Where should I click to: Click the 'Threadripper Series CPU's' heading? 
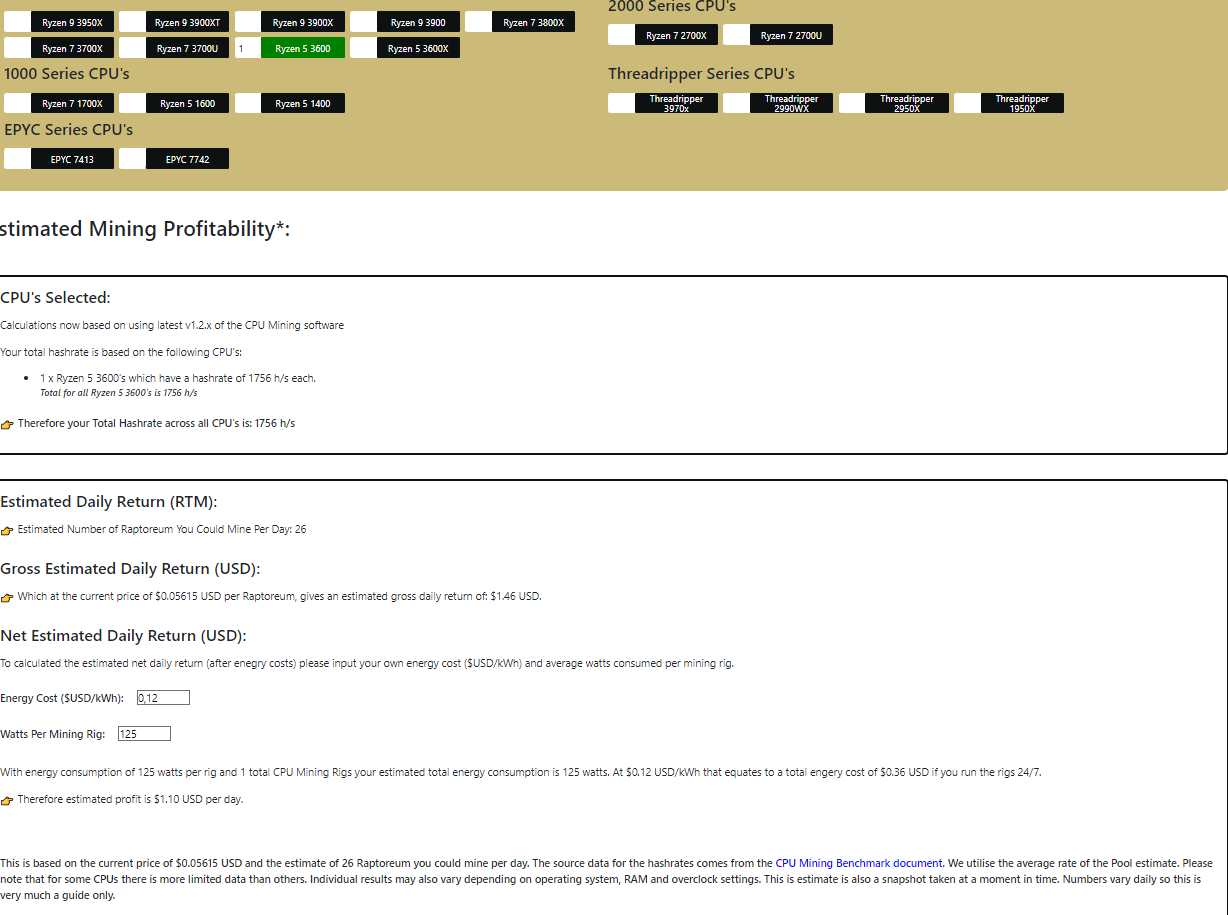[x=701, y=74]
